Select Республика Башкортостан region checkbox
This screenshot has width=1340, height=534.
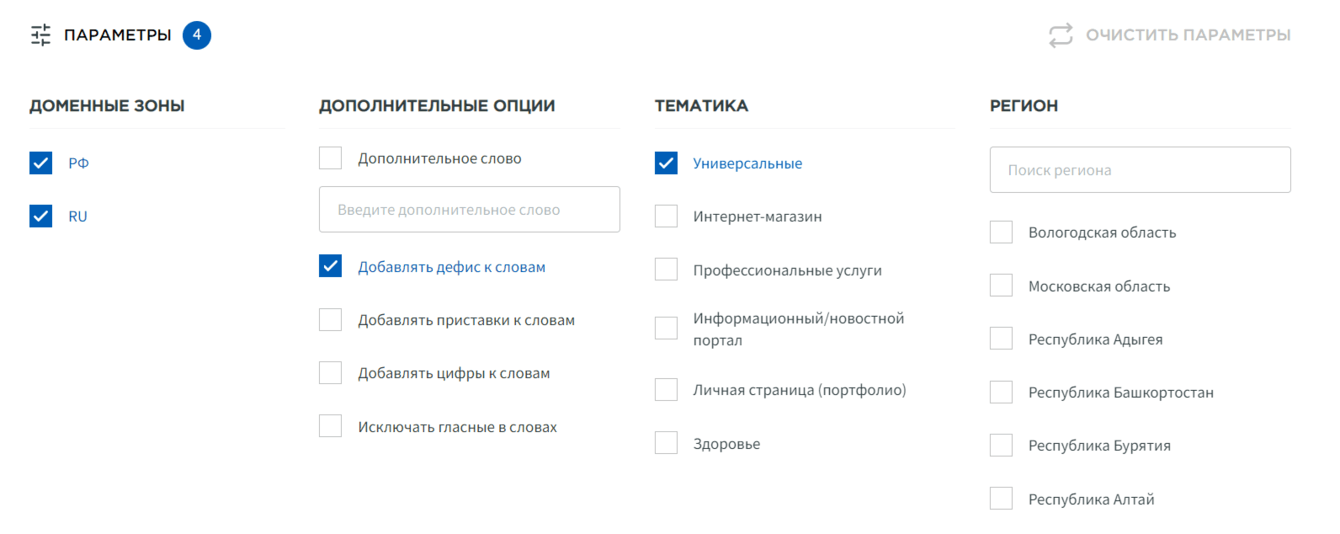[1002, 392]
